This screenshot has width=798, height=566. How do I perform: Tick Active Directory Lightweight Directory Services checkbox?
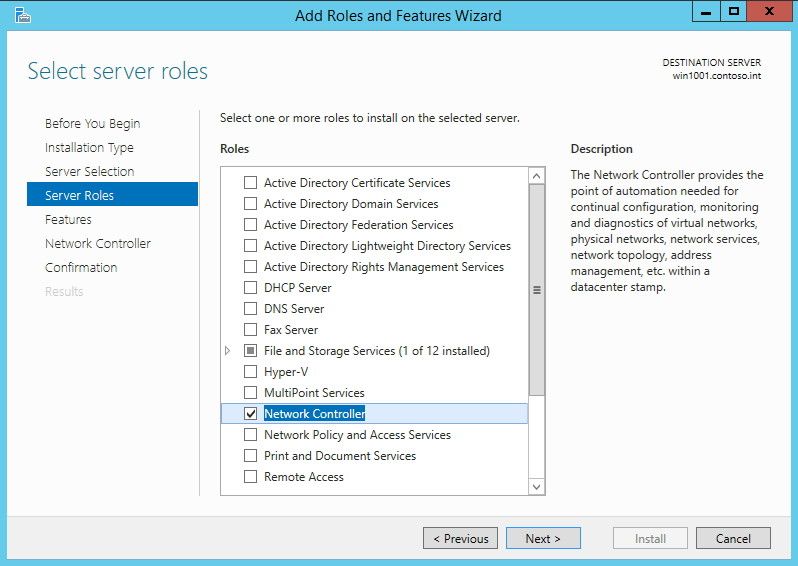(250, 246)
